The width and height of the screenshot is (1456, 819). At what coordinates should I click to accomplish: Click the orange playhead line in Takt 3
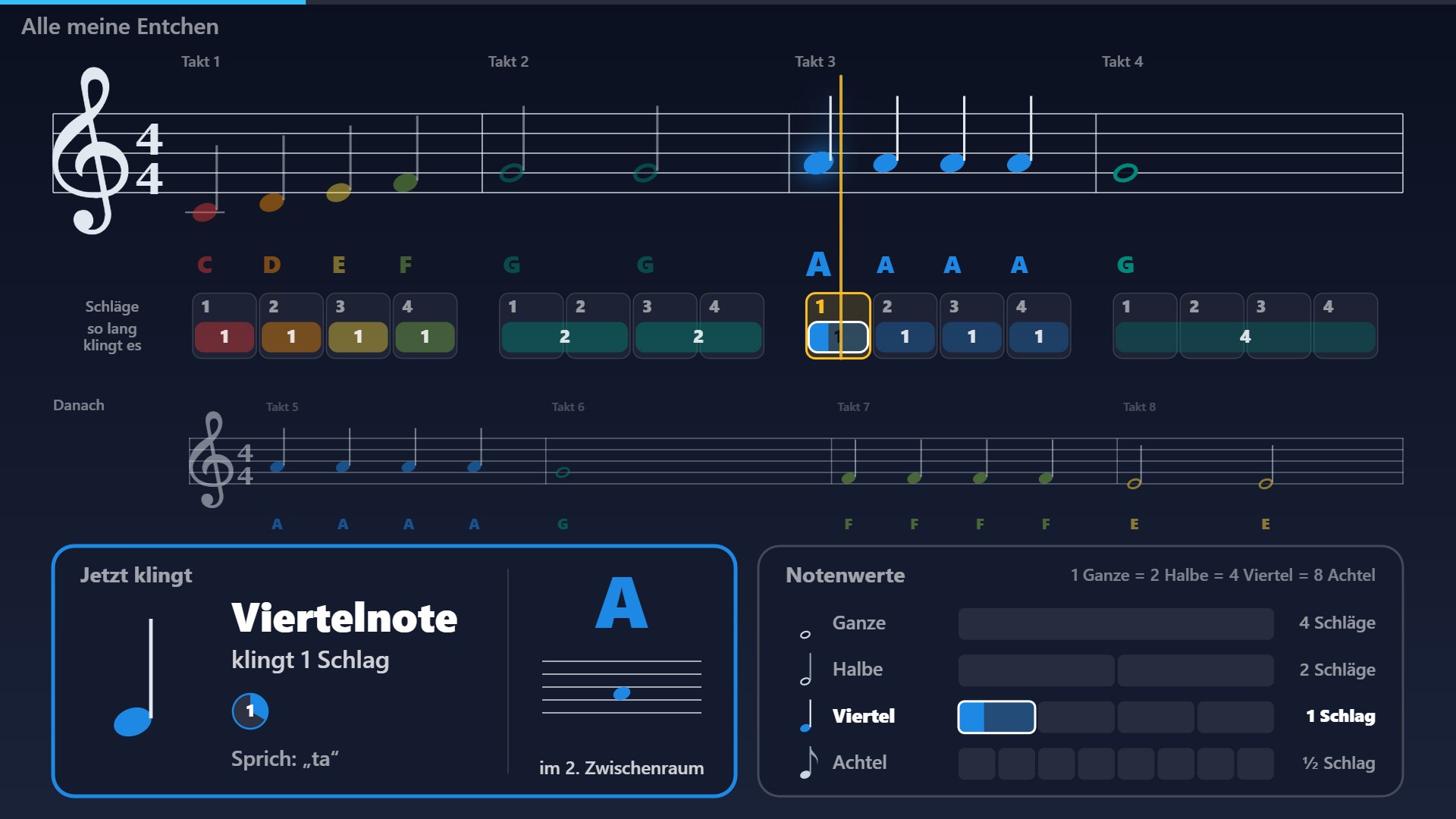coord(840,216)
